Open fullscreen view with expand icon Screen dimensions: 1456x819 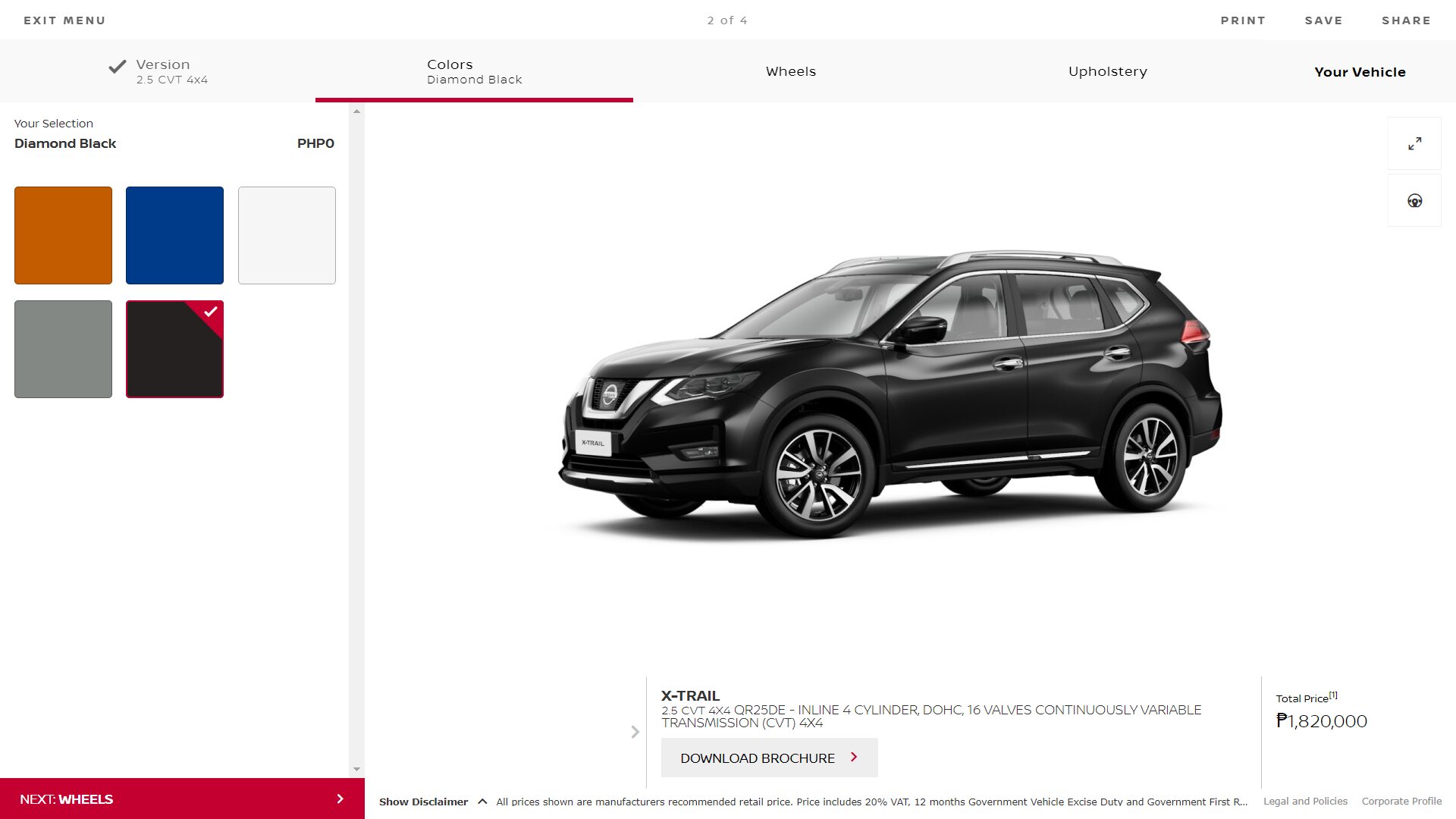(1414, 143)
